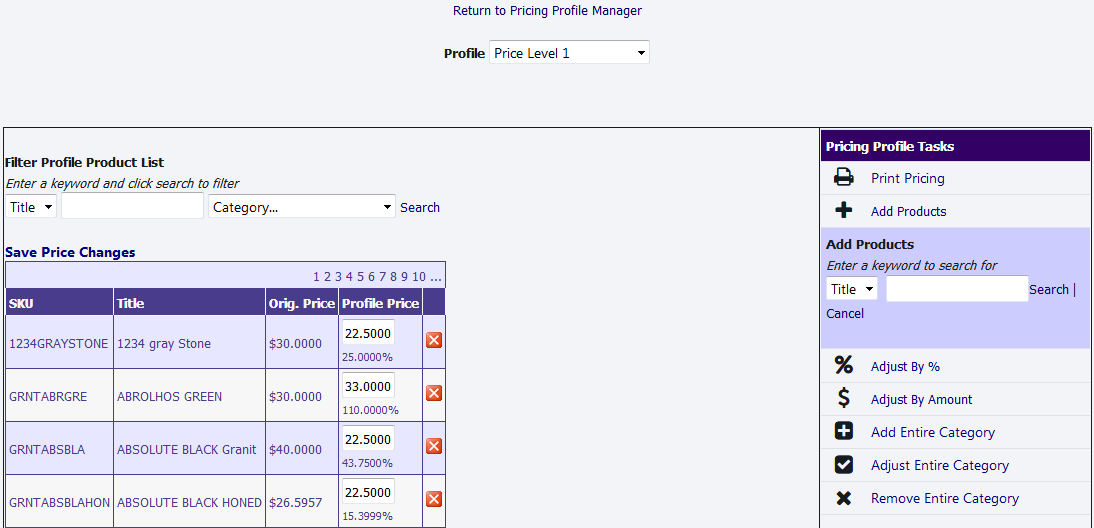Go to page 5 of product list

point(360,277)
